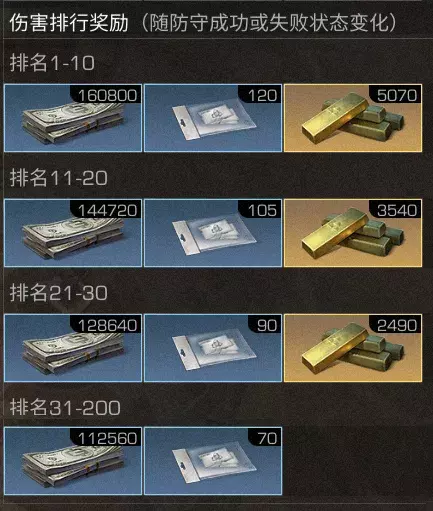Screen dimensions: 433x511
Task: Select the 112560 cash stack tile
Action: pyautogui.click(x=73, y=461)
